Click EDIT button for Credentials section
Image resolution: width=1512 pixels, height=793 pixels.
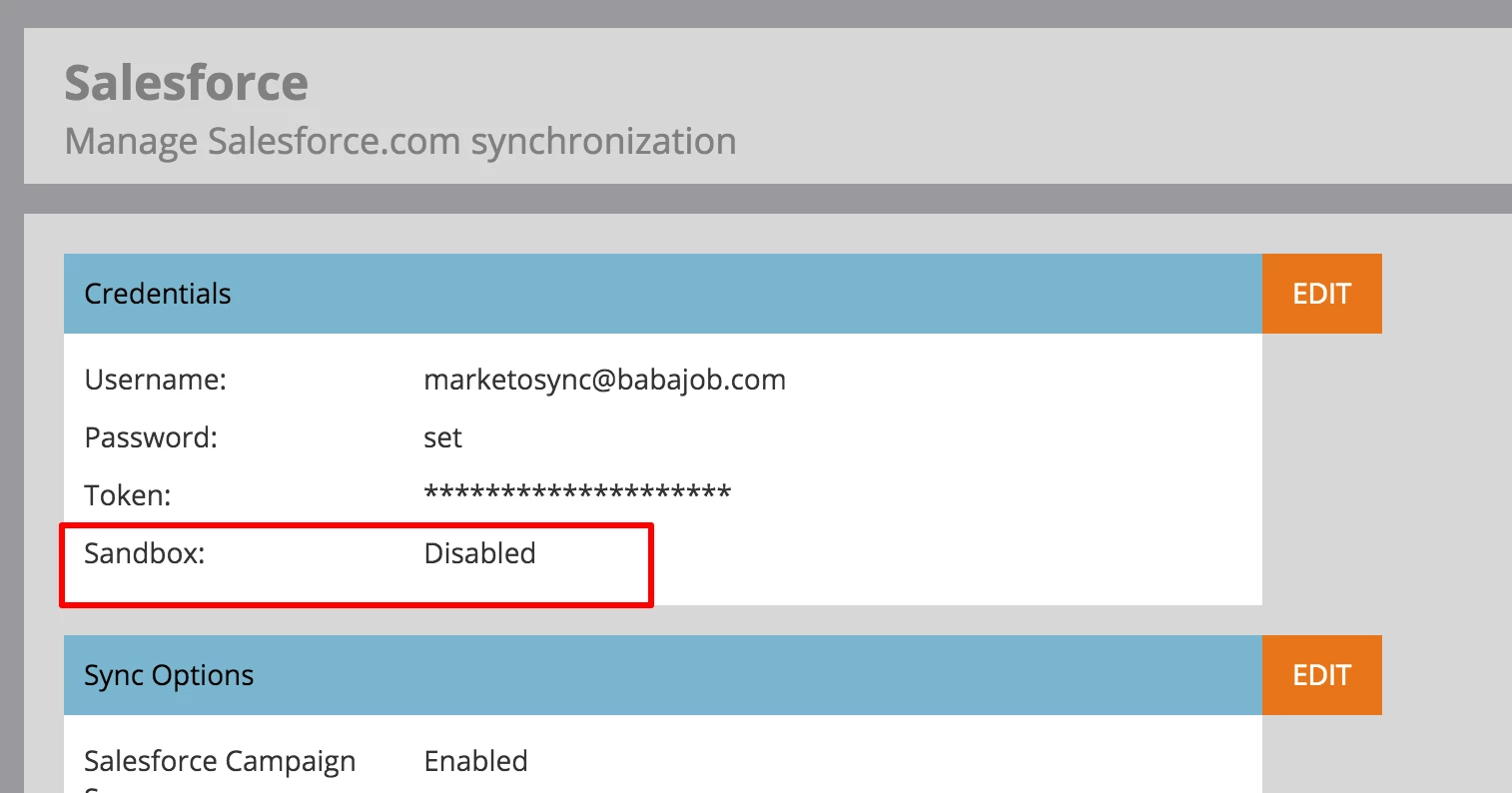(1321, 294)
